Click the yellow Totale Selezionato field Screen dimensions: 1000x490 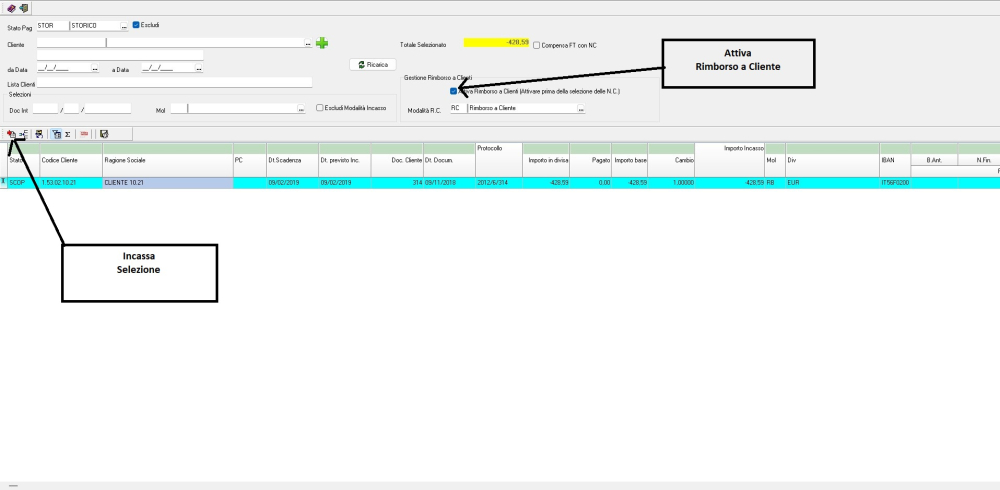(x=496, y=44)
